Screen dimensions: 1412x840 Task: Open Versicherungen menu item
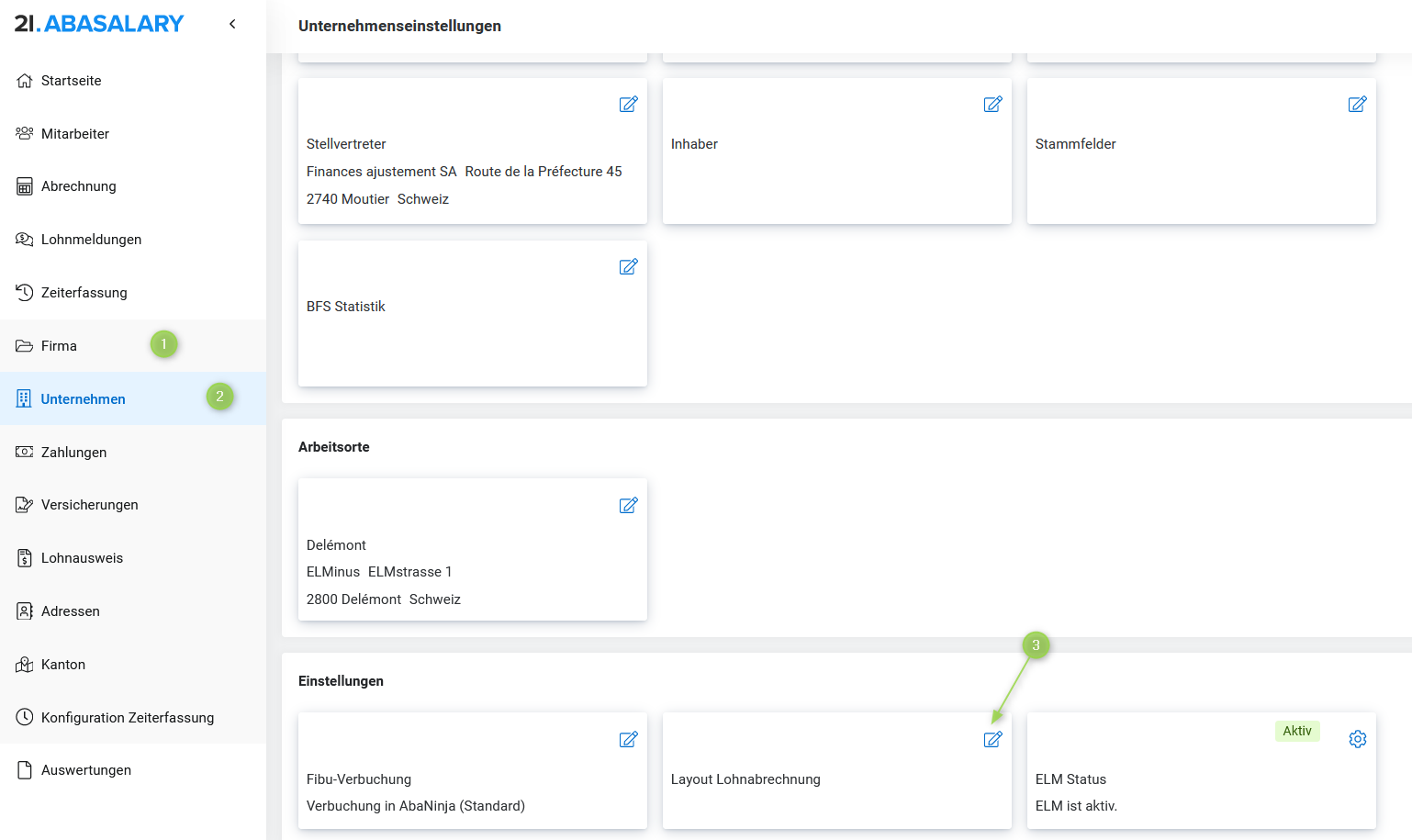pos(89,505)
